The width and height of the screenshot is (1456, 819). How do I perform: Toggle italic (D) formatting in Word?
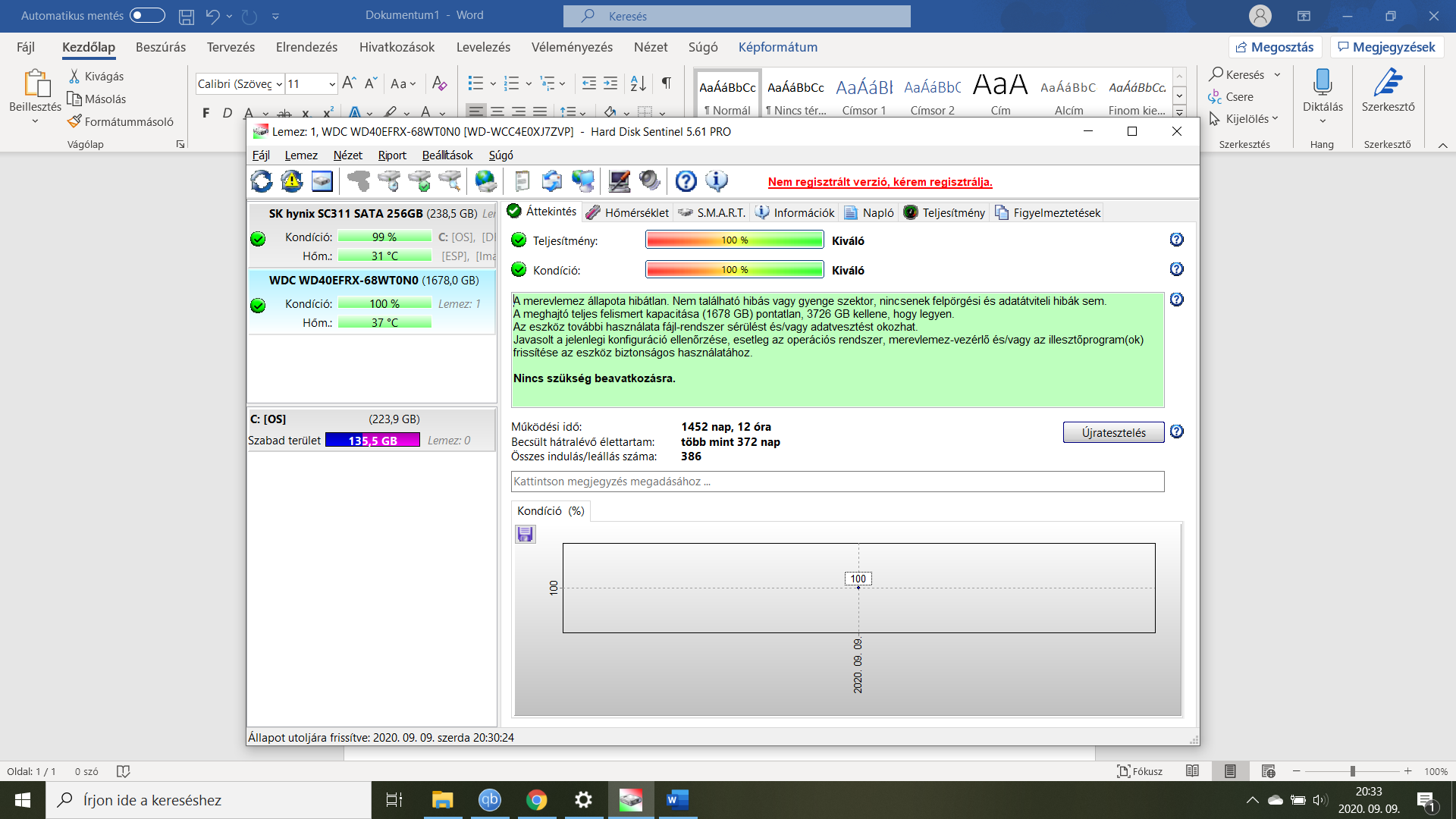pyautogui.click(x=227, y=113)
